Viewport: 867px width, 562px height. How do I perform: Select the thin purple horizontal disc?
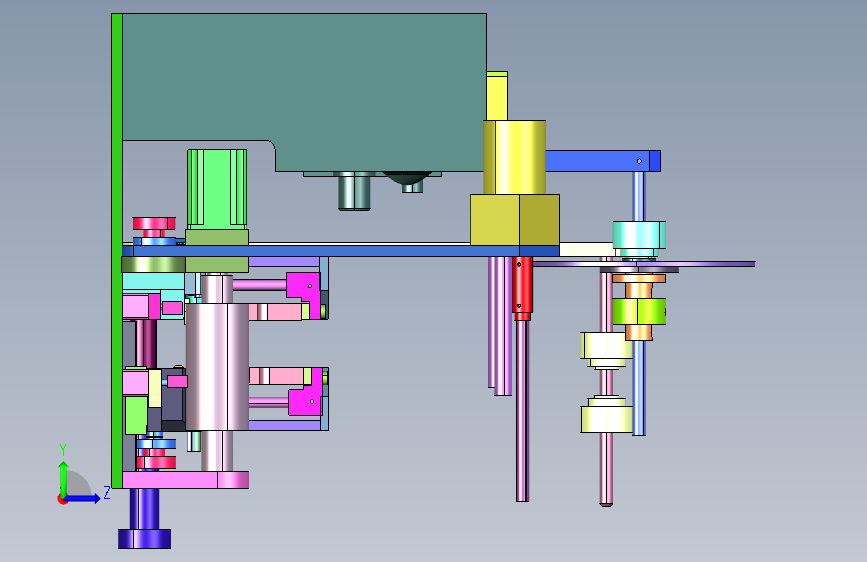[x=644, y=264]
